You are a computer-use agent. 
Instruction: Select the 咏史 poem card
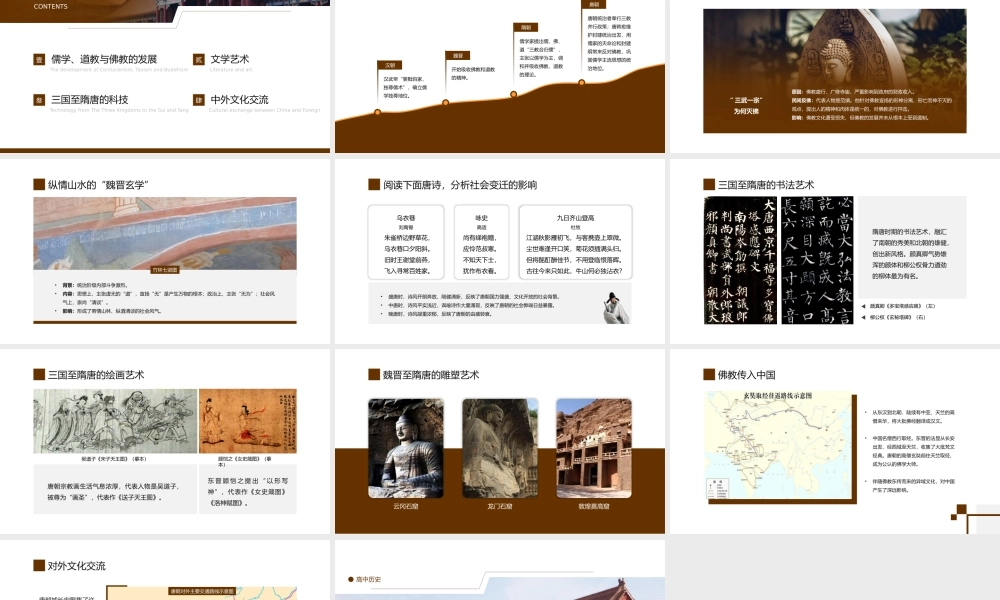point(482,242)
